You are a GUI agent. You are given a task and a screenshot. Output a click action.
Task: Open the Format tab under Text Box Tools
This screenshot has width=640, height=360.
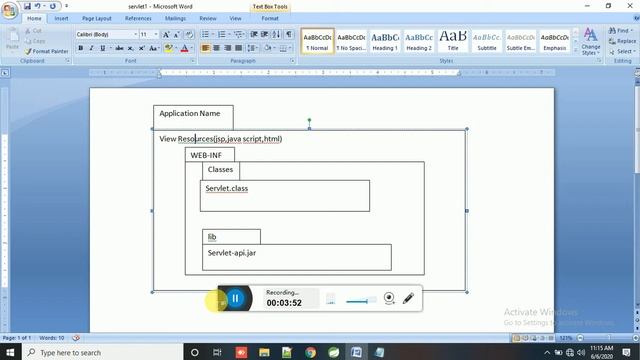click(x=270, y=18)
